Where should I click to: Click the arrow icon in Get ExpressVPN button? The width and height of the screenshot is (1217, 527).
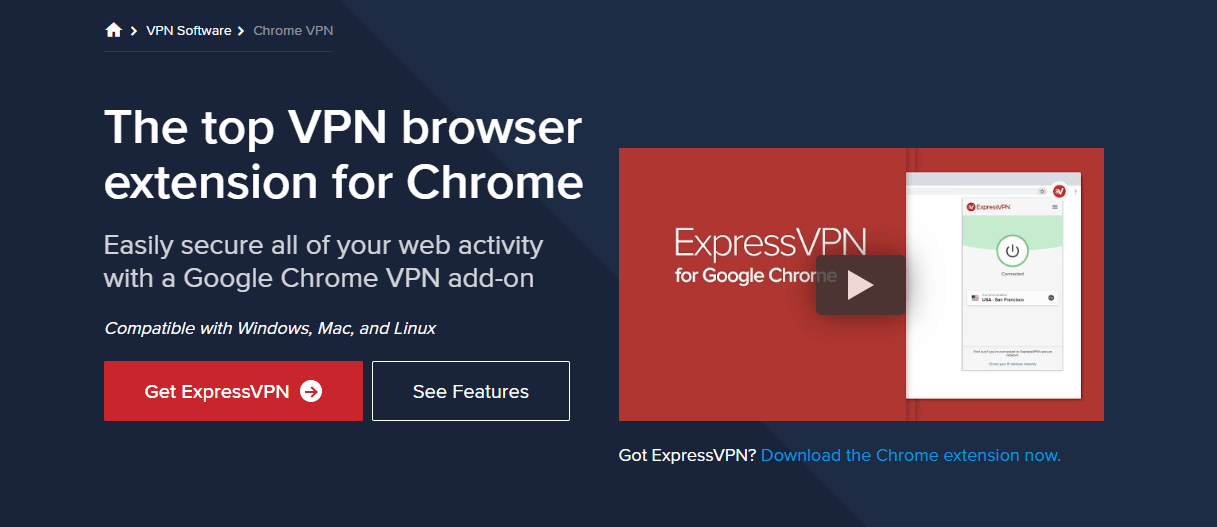(311, 391)
